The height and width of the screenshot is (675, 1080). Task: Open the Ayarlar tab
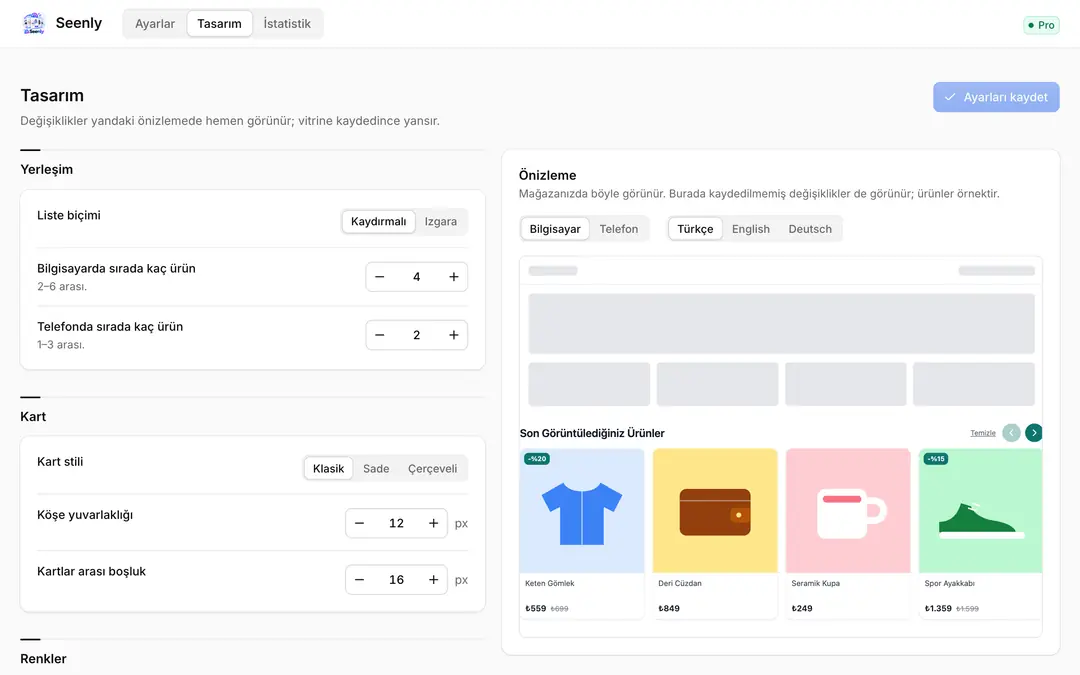coord(155,23)
